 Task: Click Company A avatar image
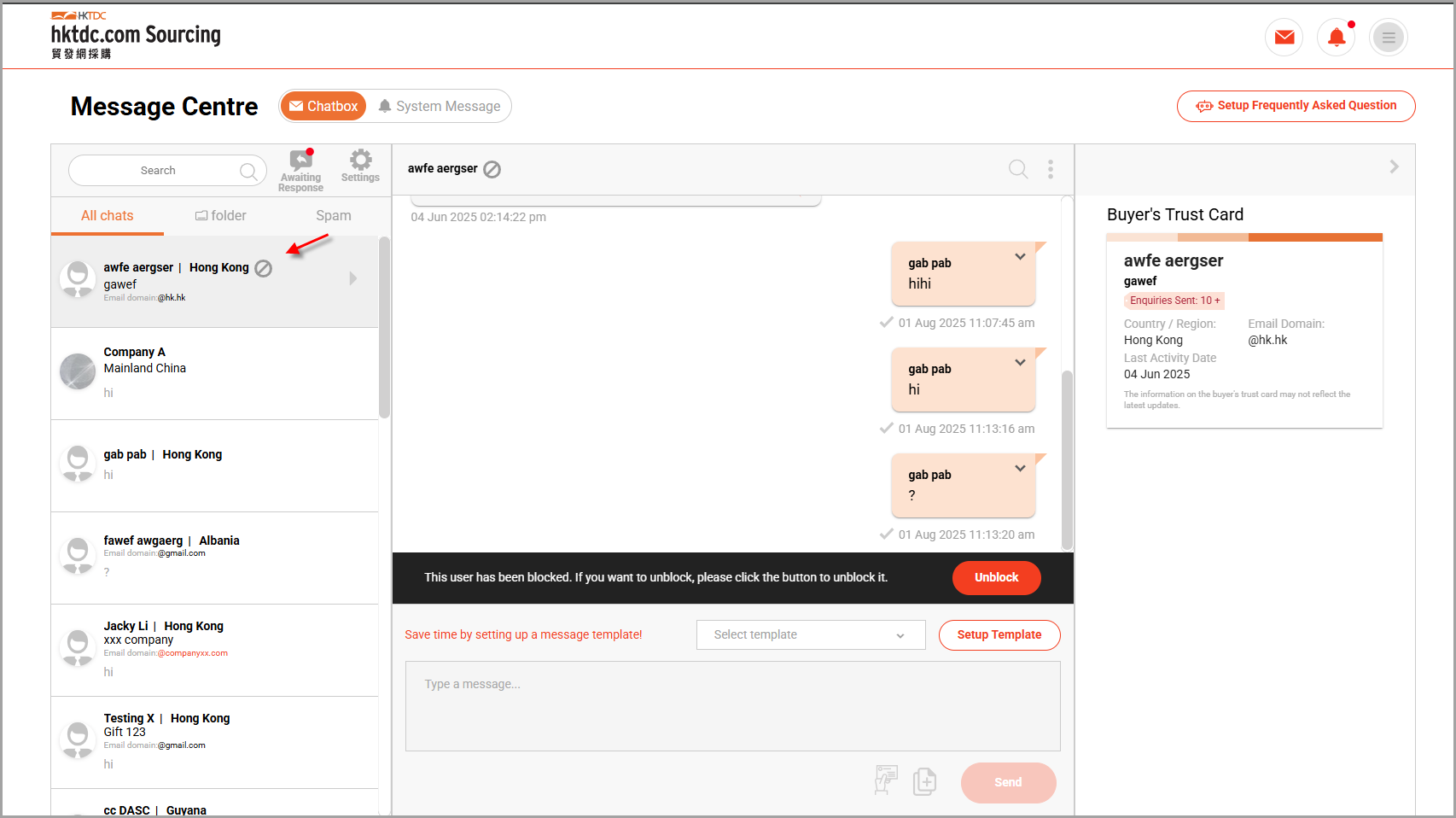(78, 371)
